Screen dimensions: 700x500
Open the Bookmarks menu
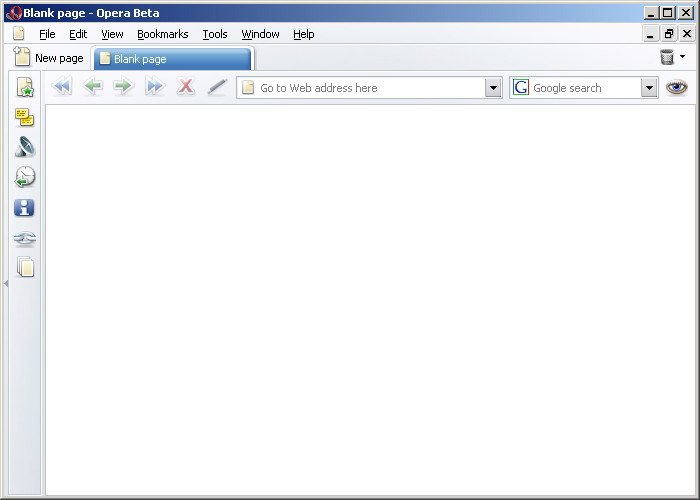162,34
